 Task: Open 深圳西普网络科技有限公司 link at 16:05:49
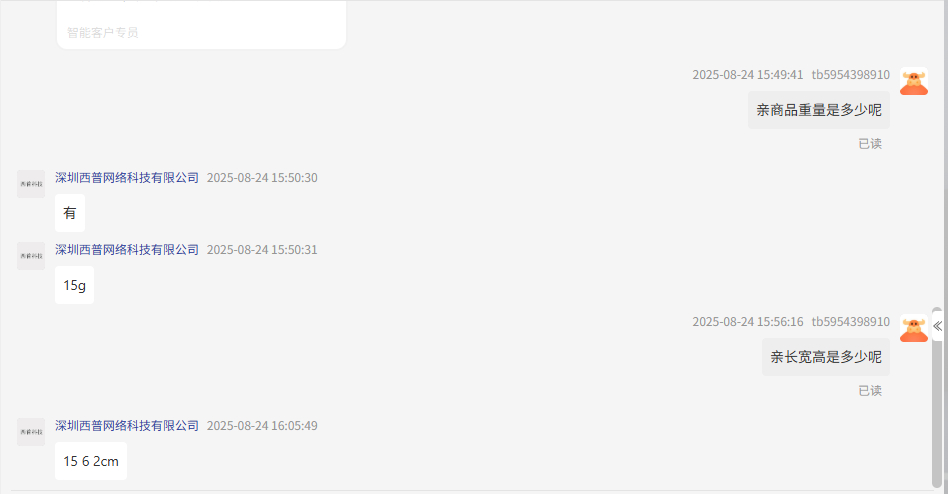(x=127, y=426)
